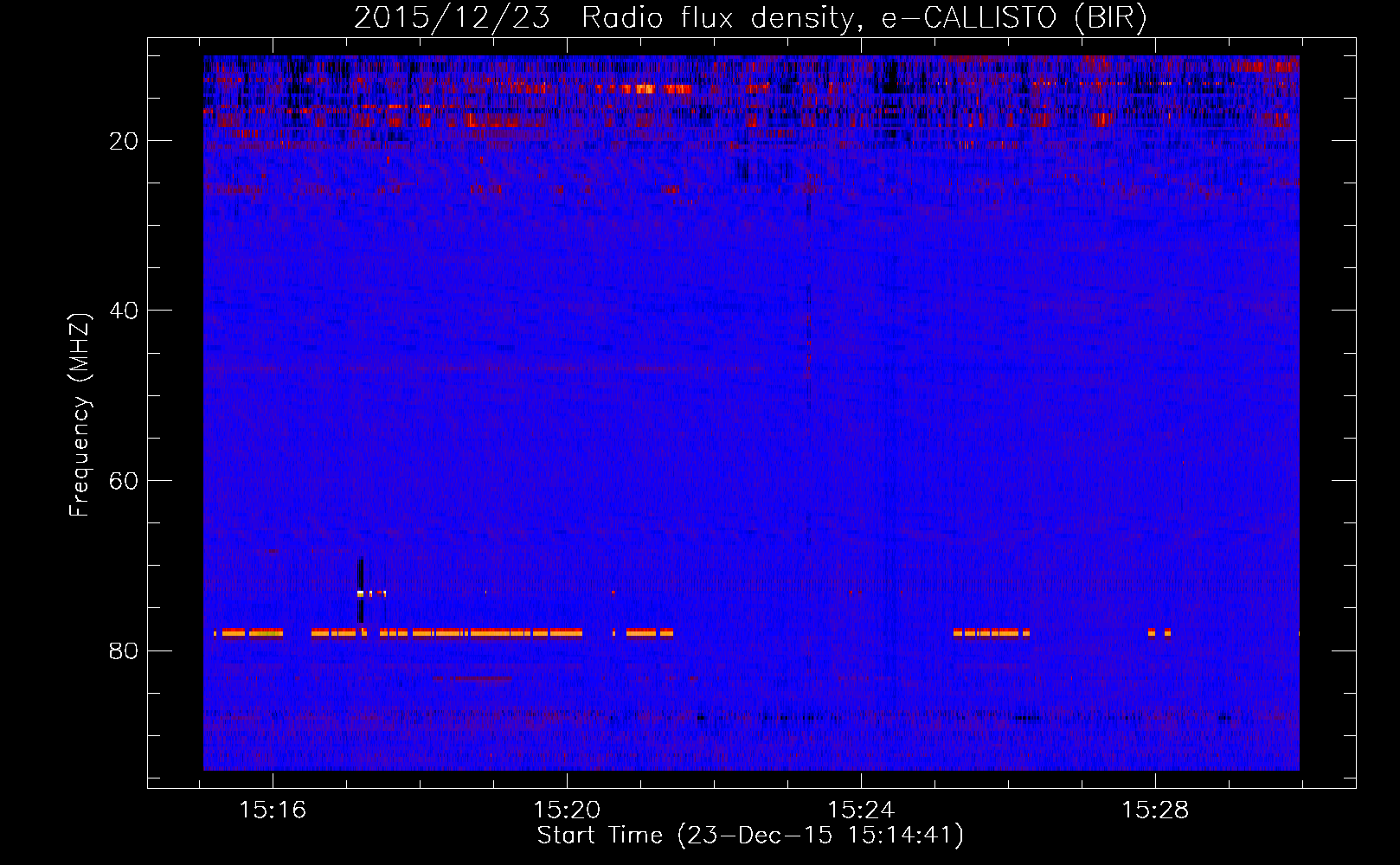The image size is (1400, 865).
Task: Click the 15:24 time tick label
Action: pos(861,810)
